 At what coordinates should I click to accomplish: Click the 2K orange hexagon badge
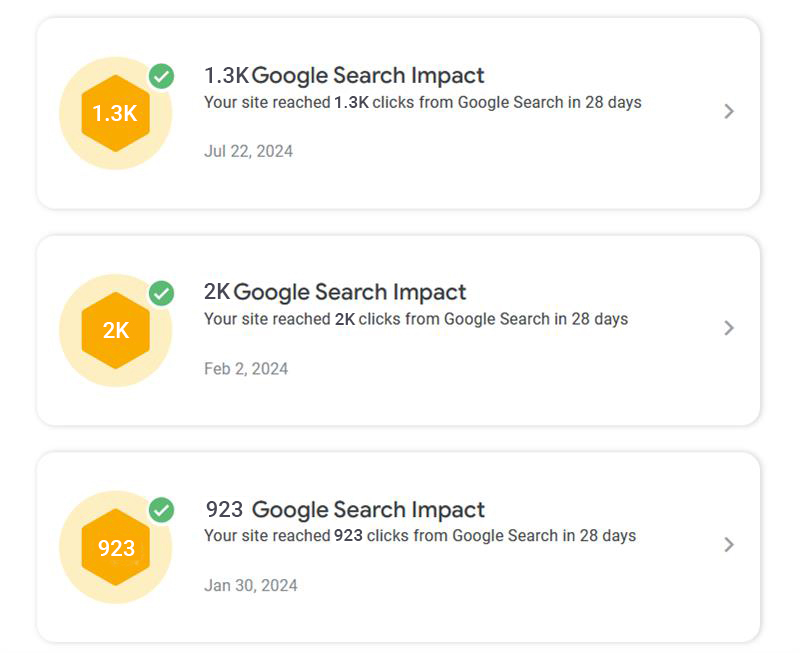(x=115, y=330)
